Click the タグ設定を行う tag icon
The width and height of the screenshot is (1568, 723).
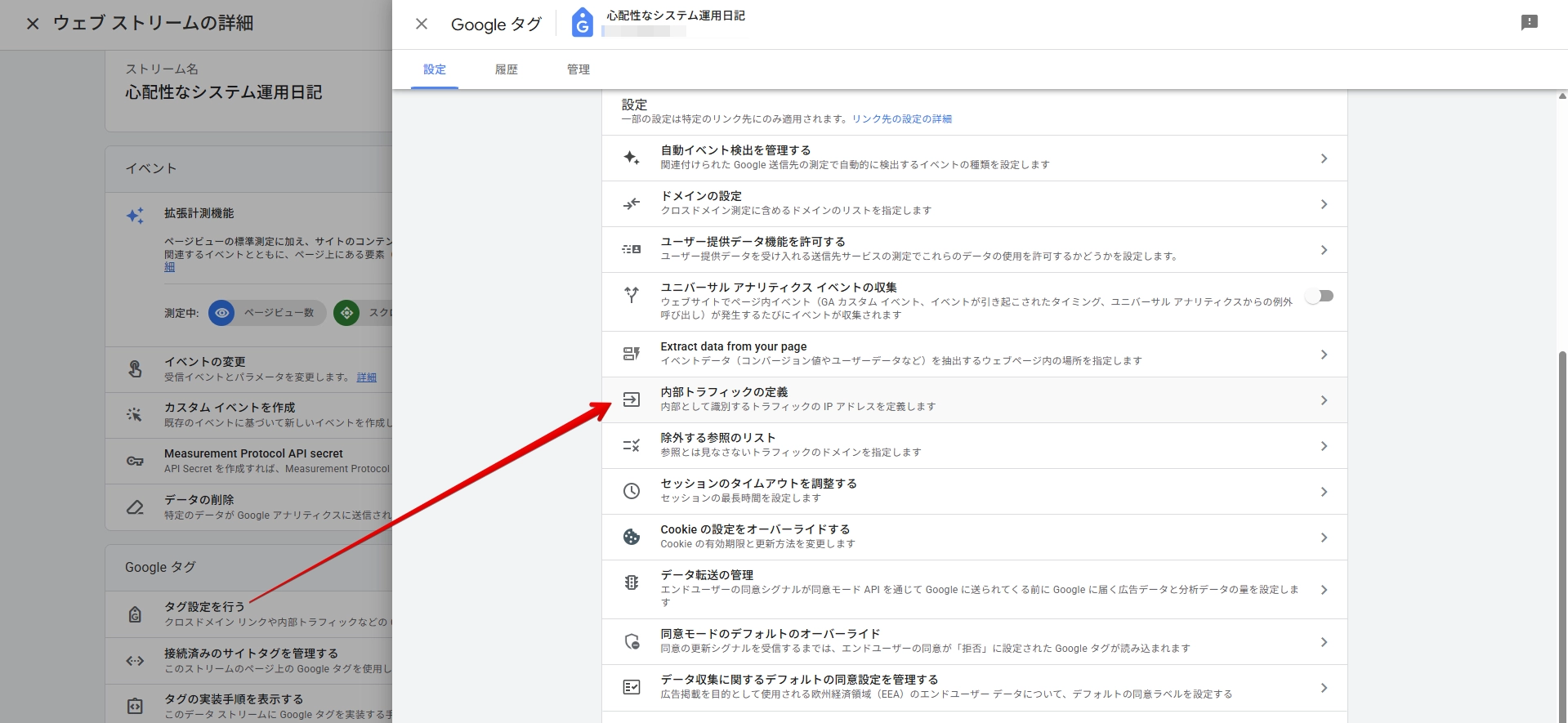click(x=135, y=614)
